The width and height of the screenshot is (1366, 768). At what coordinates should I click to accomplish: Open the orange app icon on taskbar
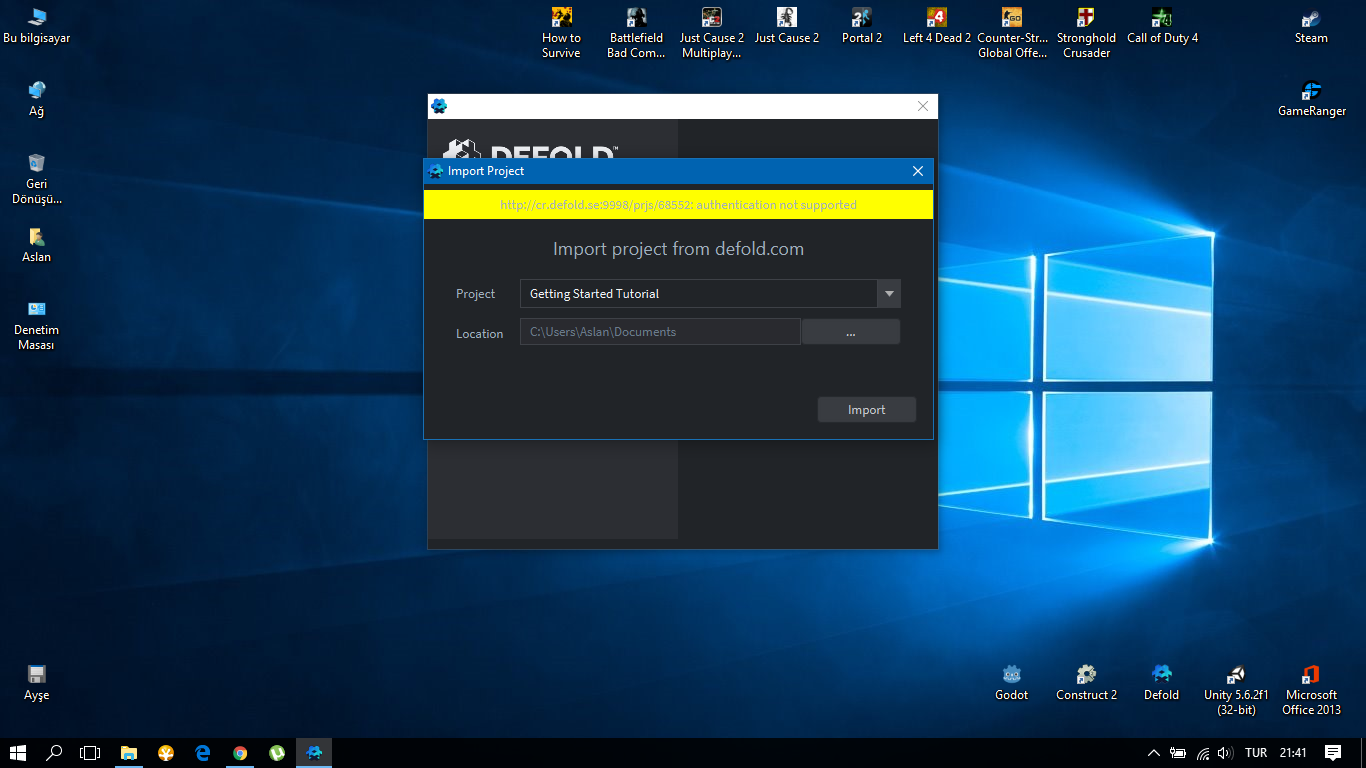pyautogui.click(x=166, y=753)
